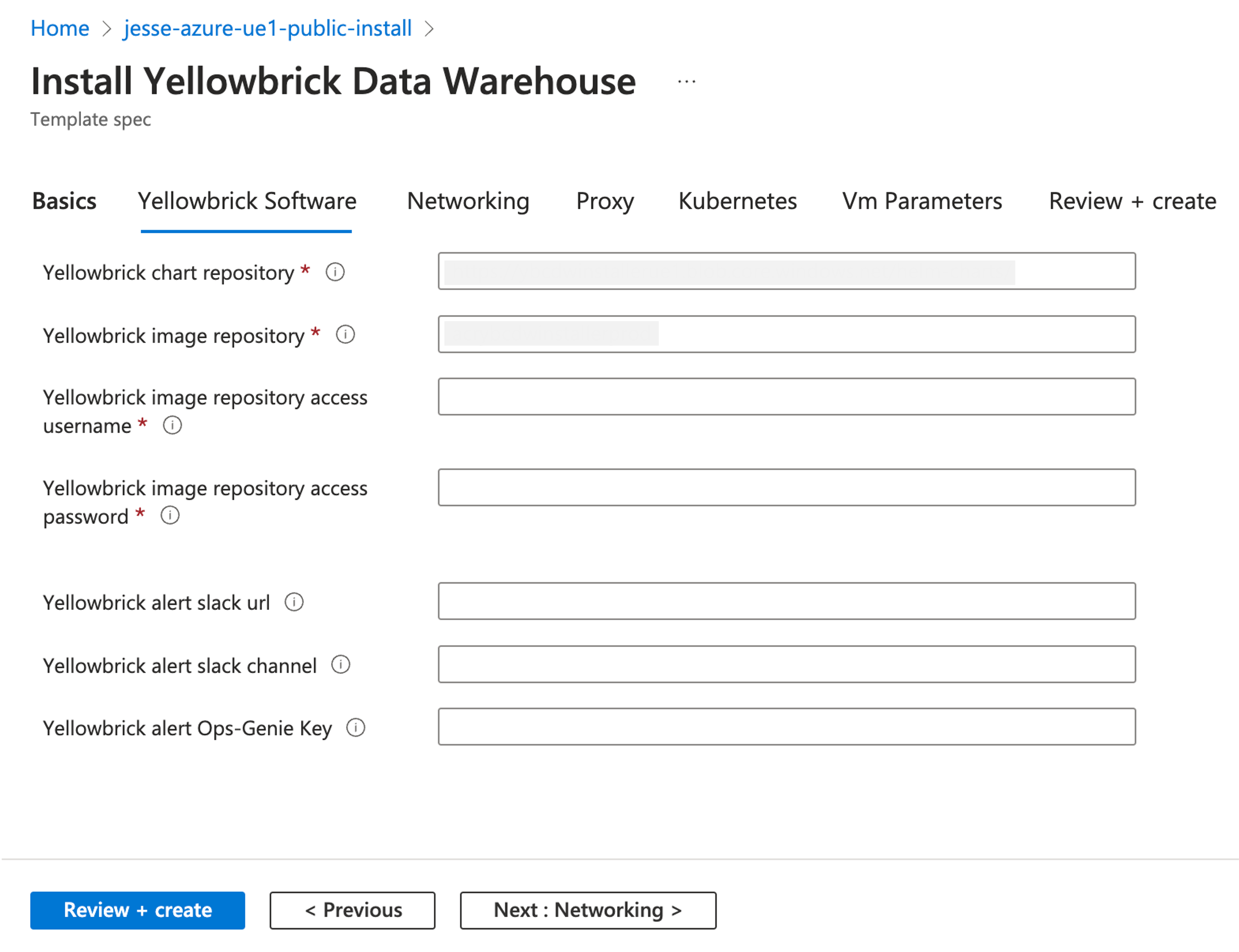The height and width of the screenshot is (952, 1239).
Task: Show info icon for Yellowbrick image repository
Action: [345, 334]
